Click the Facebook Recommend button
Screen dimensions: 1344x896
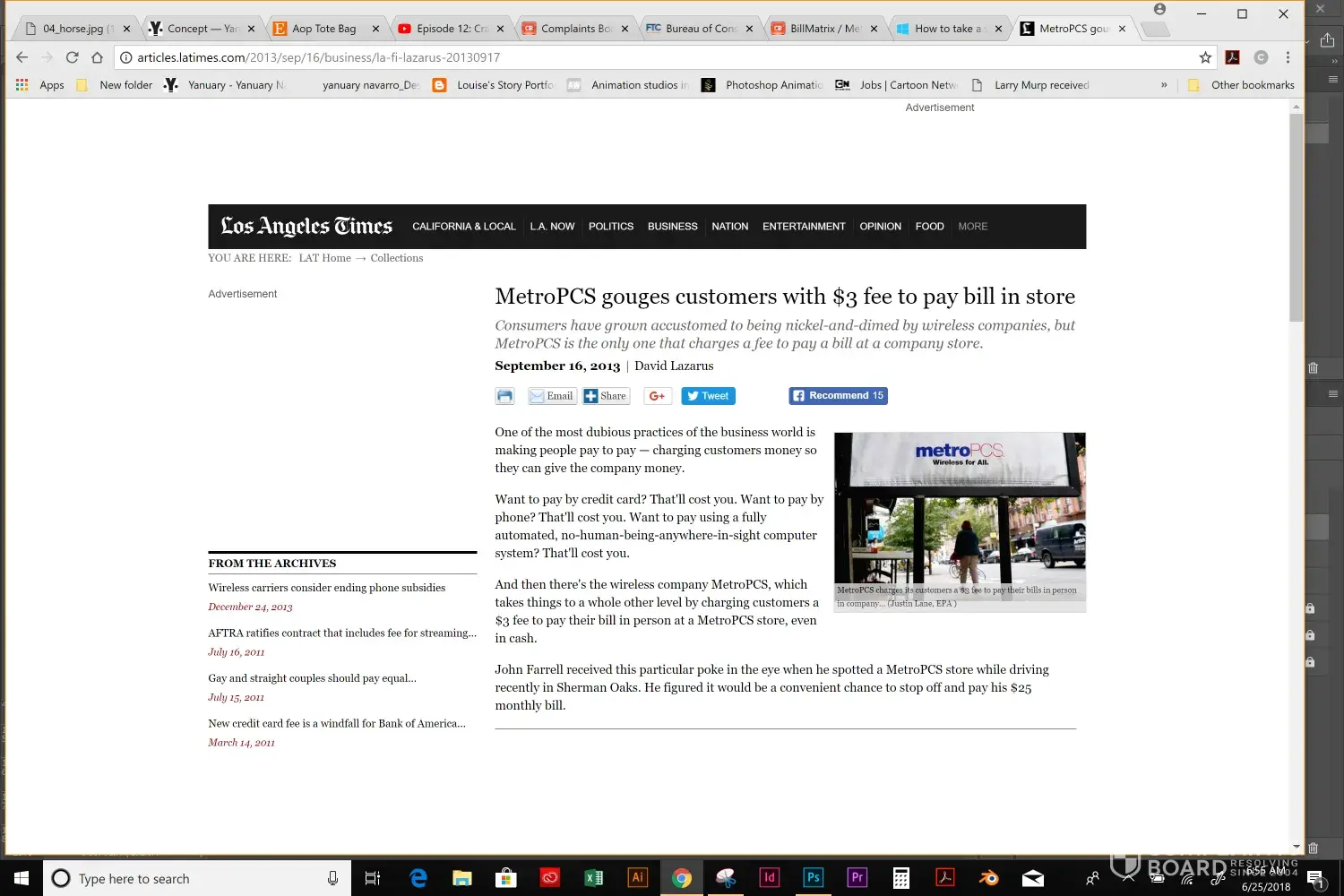tap(838, 396)
